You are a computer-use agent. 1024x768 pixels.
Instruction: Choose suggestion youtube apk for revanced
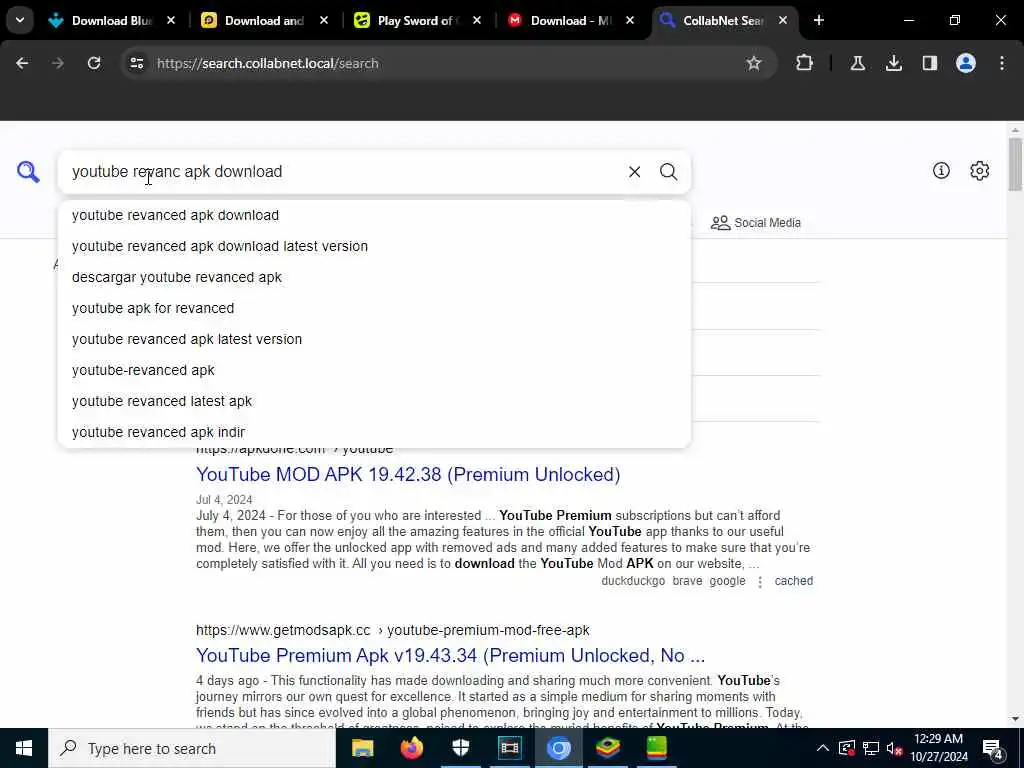(374, 308)
